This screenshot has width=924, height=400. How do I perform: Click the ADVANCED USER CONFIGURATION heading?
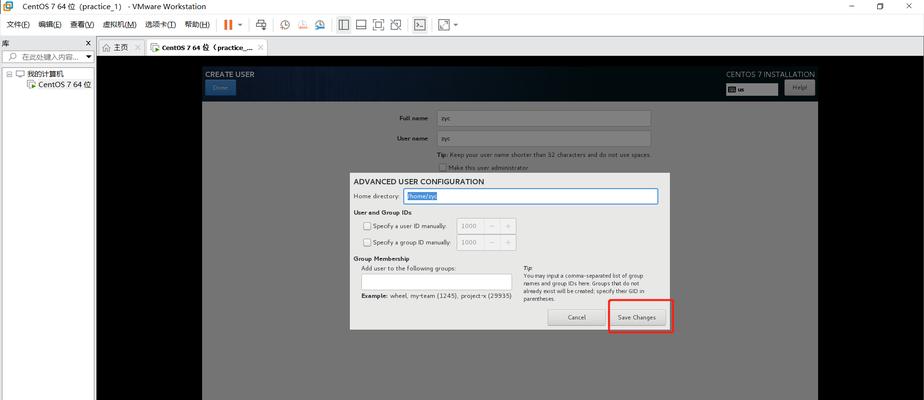coord(419,181)
